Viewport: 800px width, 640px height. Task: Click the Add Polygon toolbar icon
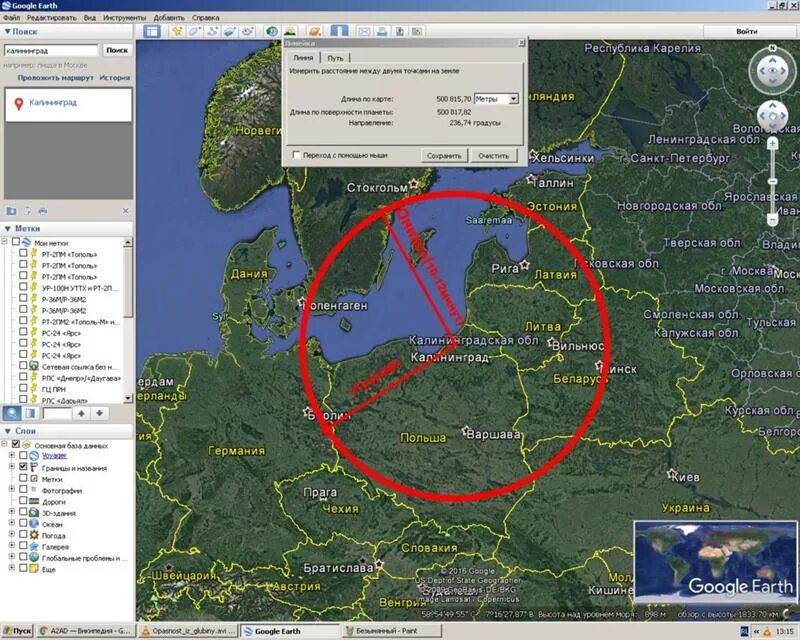click(194, 31)
